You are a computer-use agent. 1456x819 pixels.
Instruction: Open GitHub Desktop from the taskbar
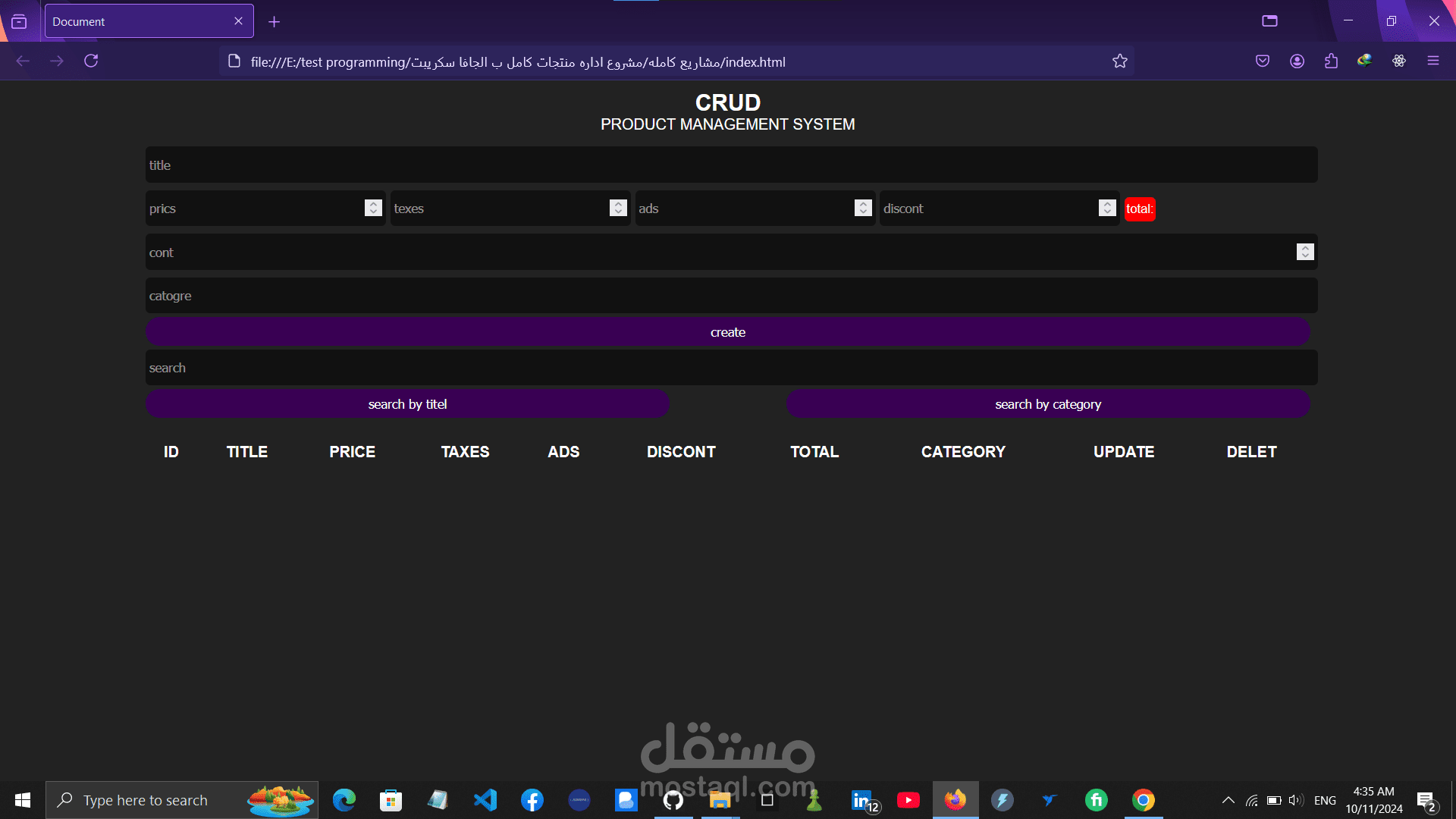click(673, 800)
